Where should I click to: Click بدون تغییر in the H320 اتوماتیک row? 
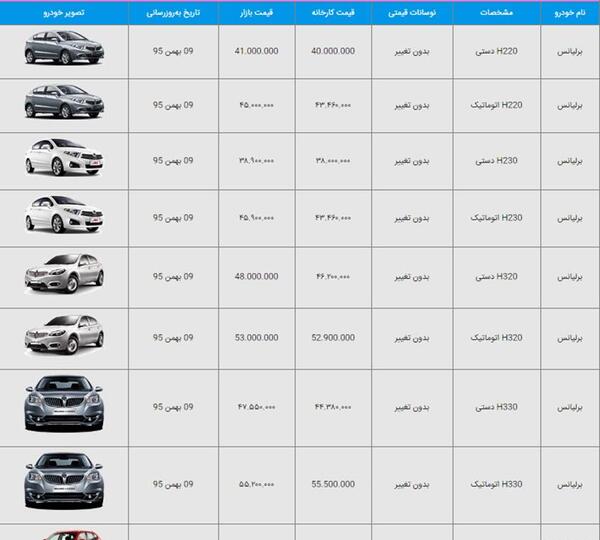(412, 338)
